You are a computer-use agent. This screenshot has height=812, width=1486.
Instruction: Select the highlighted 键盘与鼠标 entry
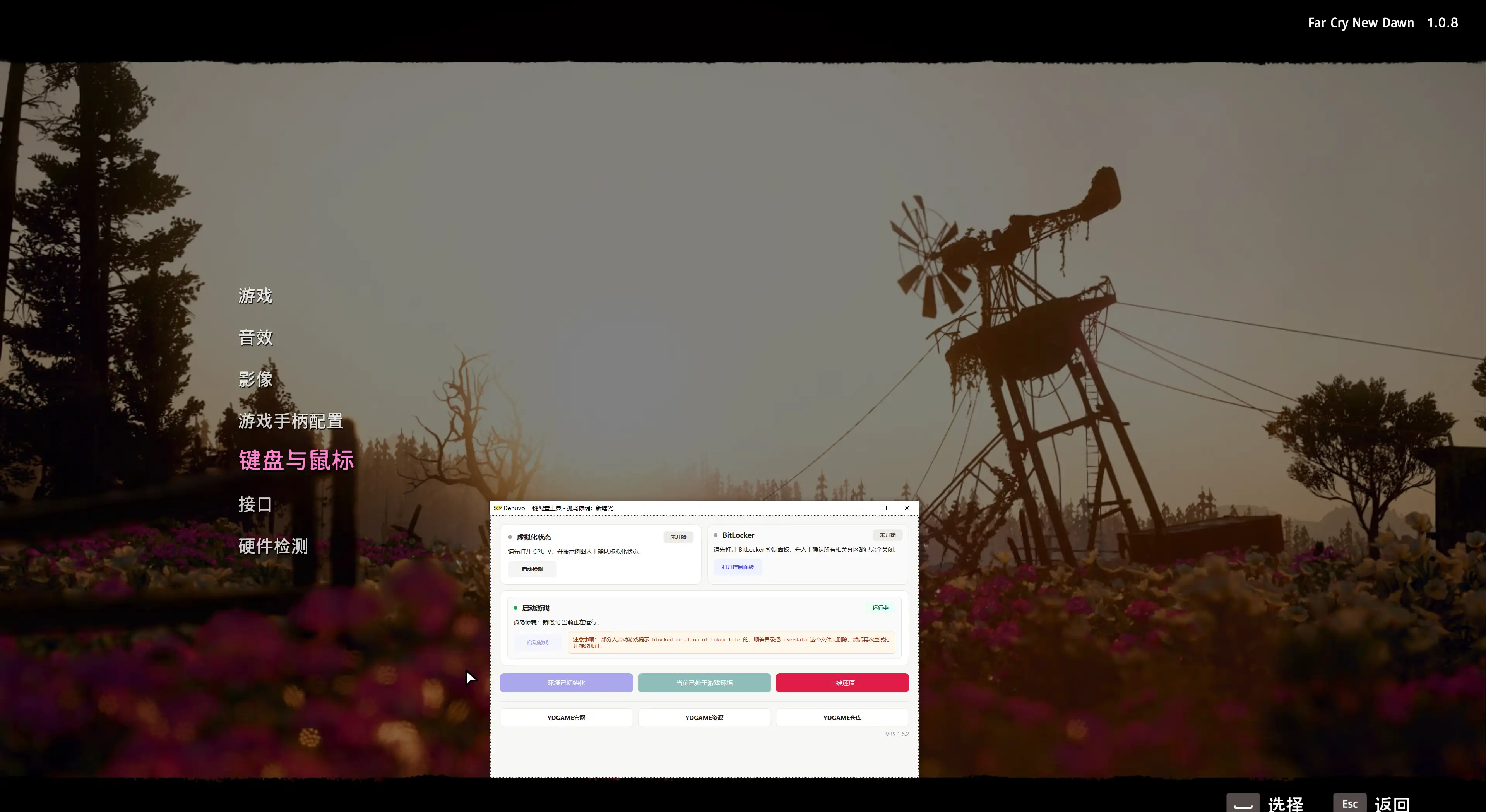tap(296, 460)
